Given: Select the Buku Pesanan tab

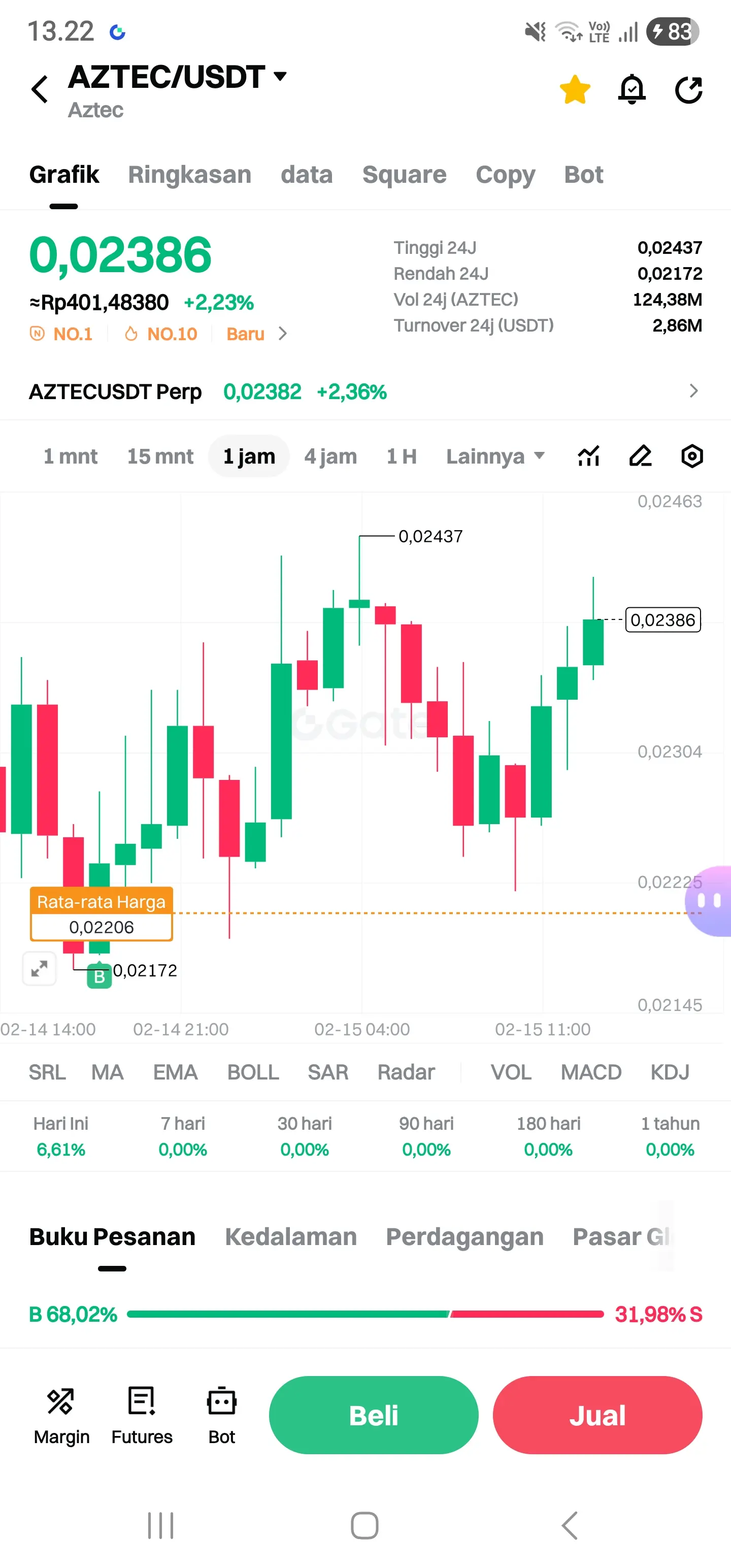Looking at the screenshot, I should 112,1236.
